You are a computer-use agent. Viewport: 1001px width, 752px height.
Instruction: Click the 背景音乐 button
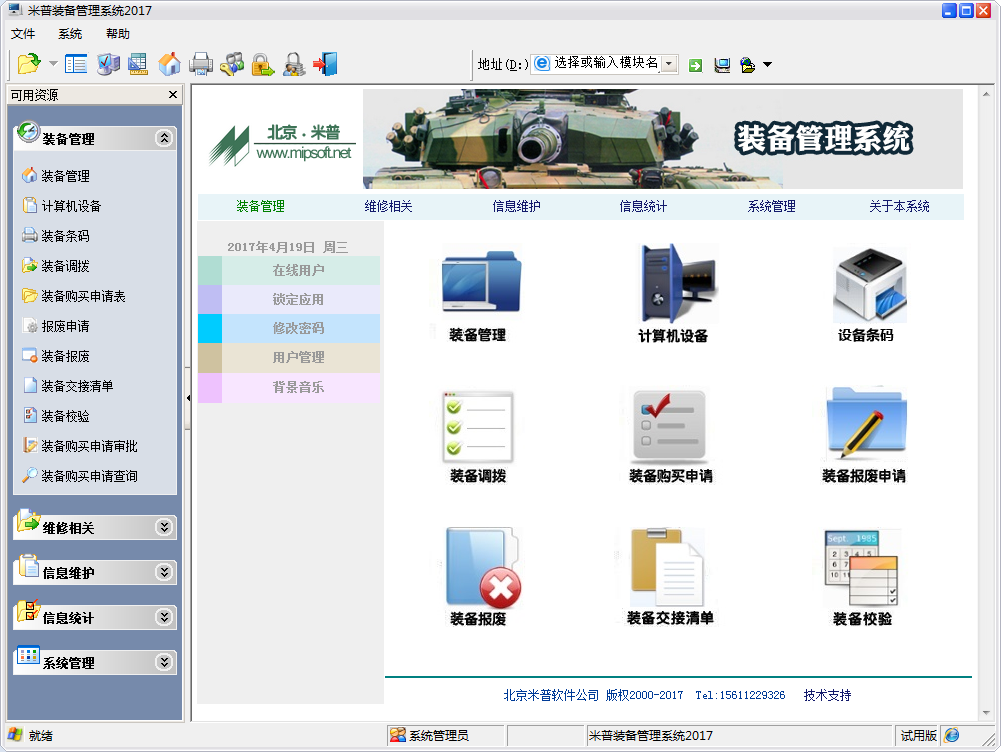[289, 387]
